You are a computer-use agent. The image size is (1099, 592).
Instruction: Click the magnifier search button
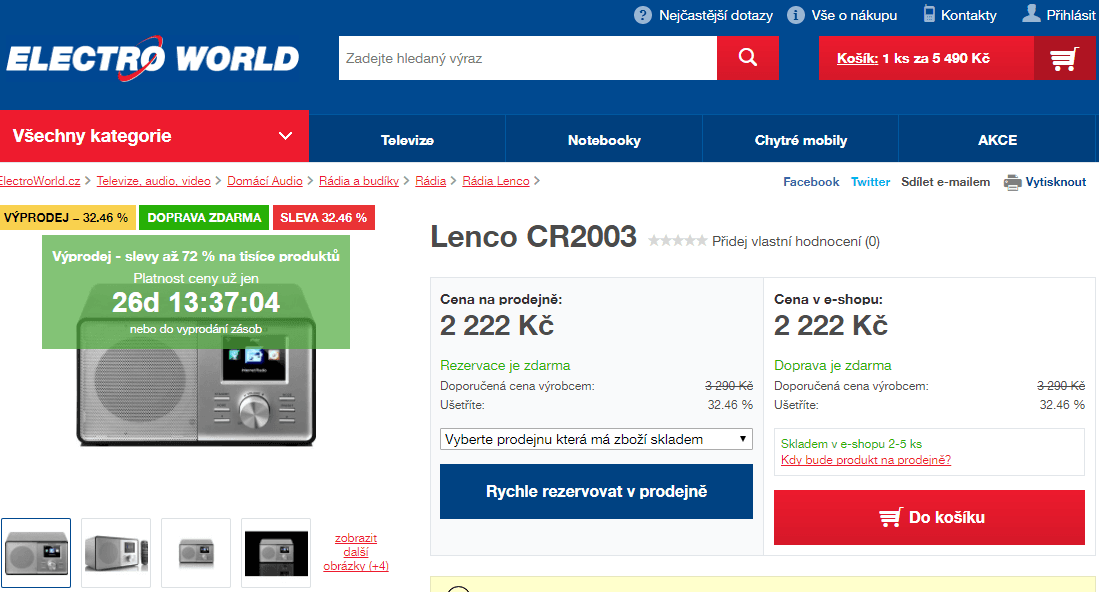748,58
